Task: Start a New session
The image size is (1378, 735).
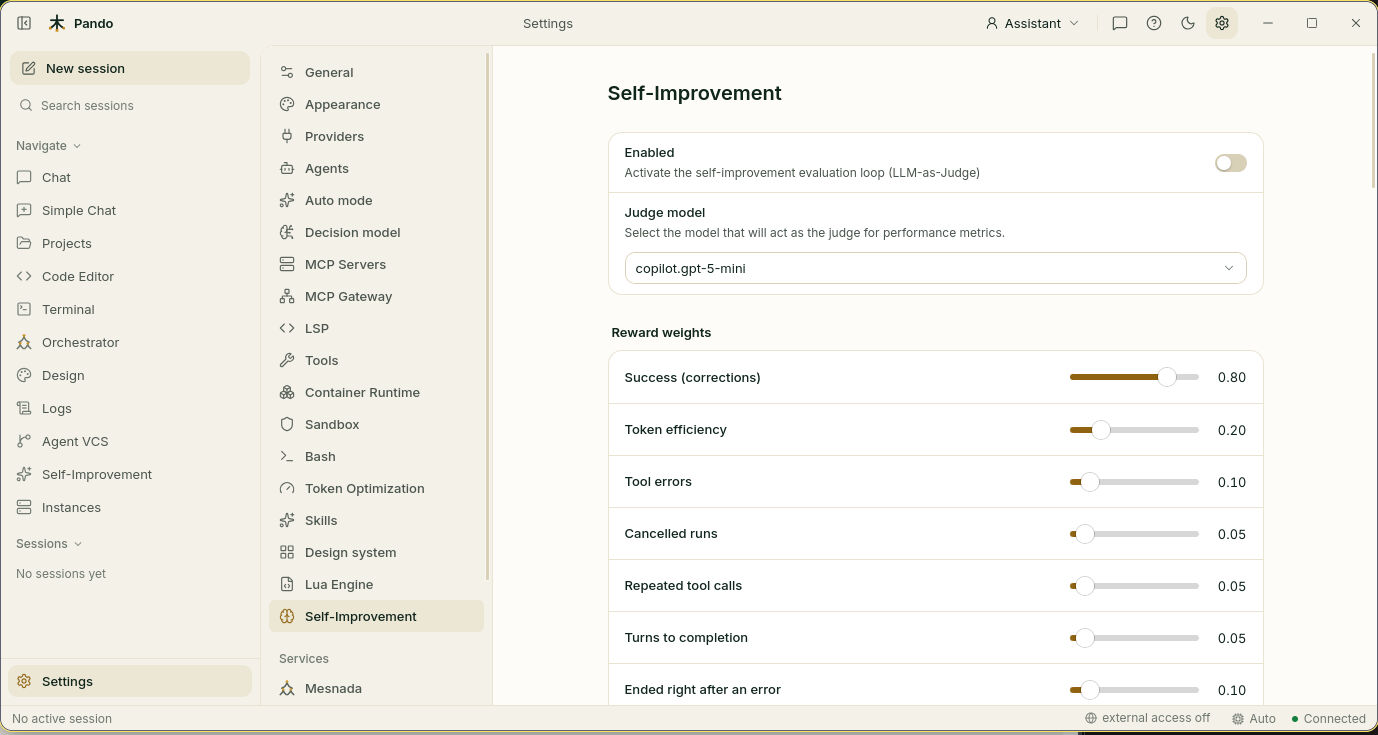Action: pos(130,68)
